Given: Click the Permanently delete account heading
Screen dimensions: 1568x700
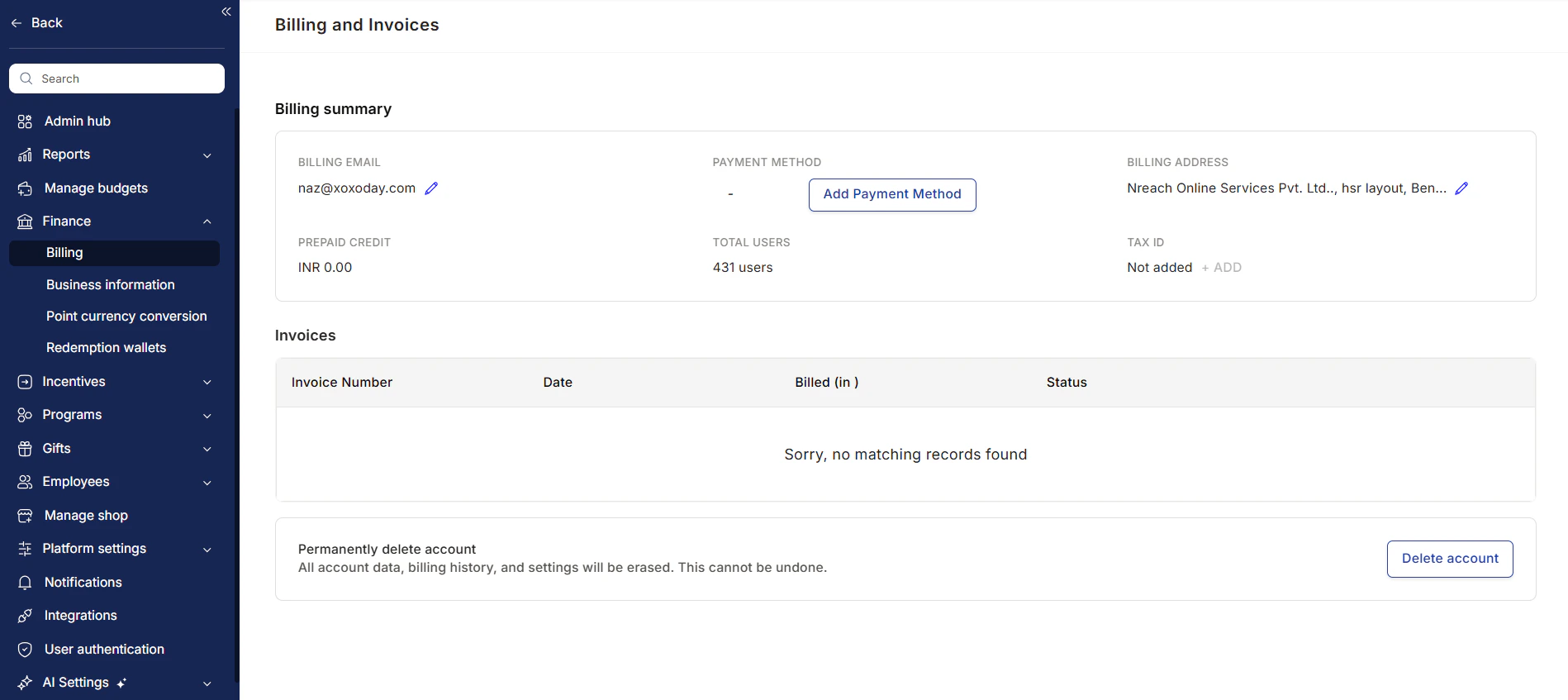Looking at the screenshot, I should pos(387,549).
